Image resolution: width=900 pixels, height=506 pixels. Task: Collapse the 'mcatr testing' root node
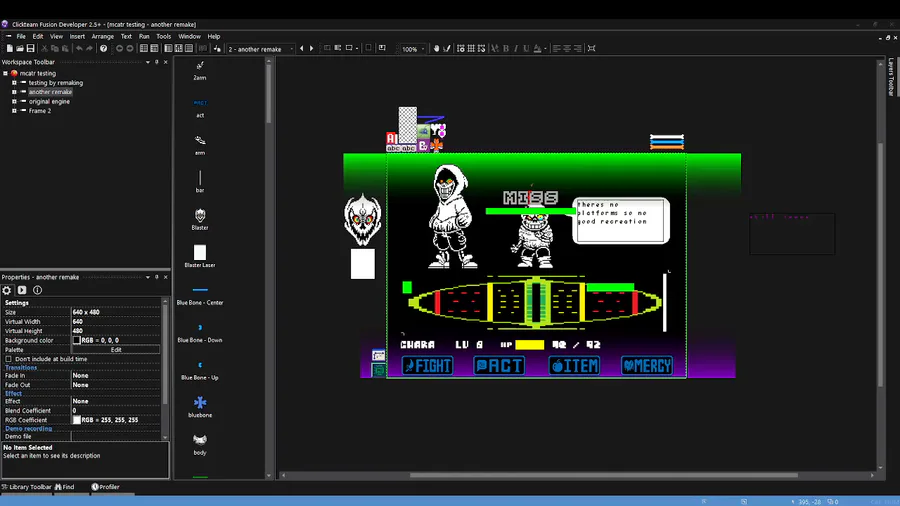tap(5, 73)
